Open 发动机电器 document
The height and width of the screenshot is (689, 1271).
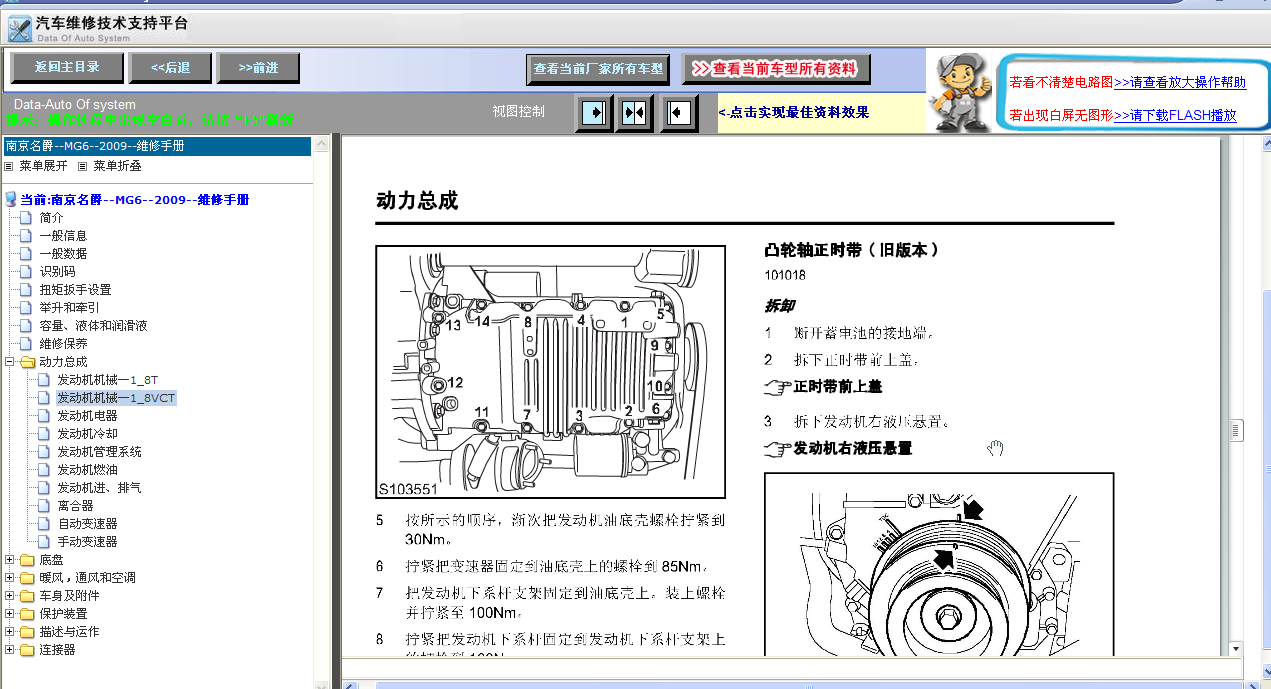tap(87, 416)
